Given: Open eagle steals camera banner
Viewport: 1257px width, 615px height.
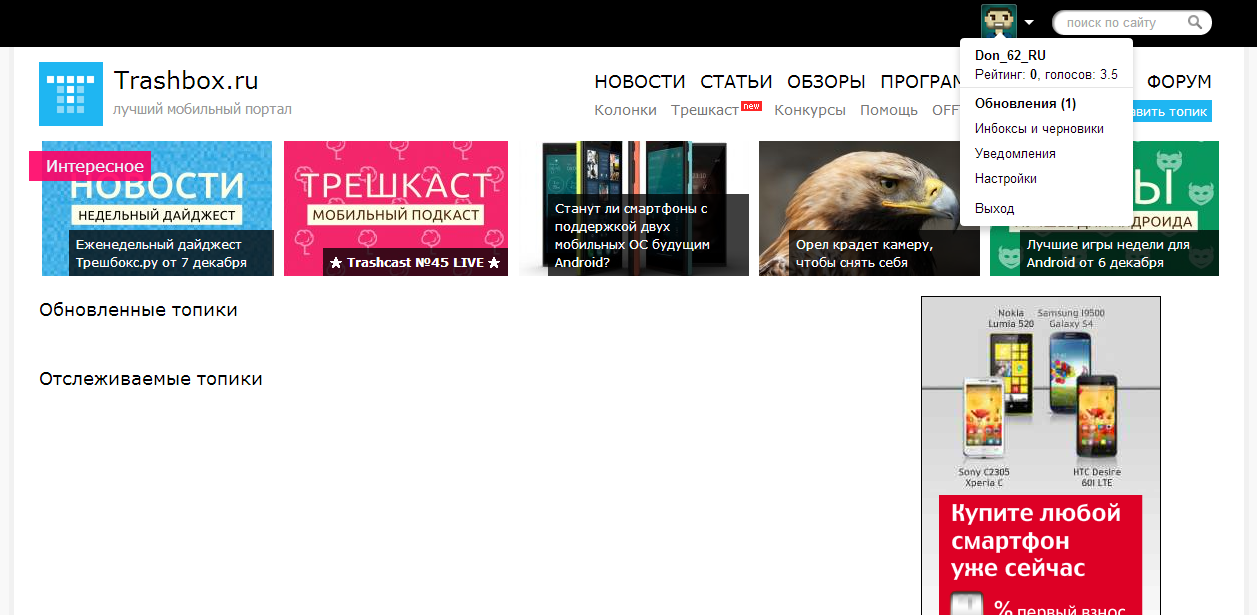Looking at the screenshot, I should (869, 208).
